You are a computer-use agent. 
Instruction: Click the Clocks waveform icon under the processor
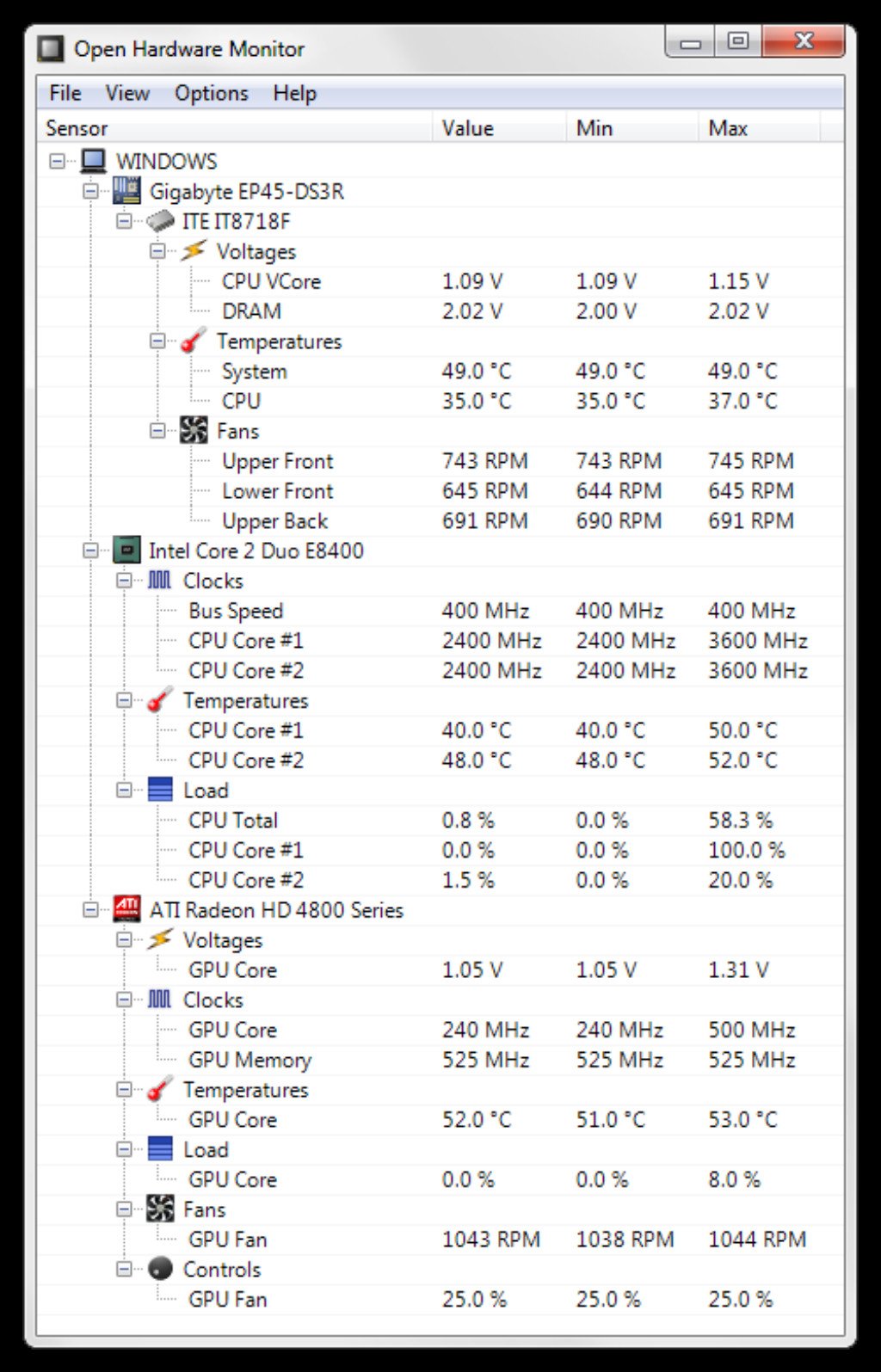161,581
